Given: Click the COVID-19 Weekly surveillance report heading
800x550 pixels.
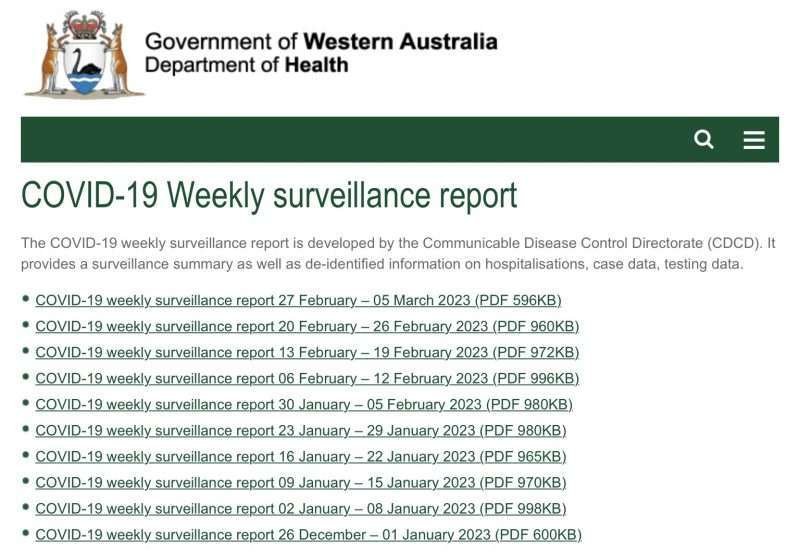Looking at the screenshot, I should click(x=269, y=196).
